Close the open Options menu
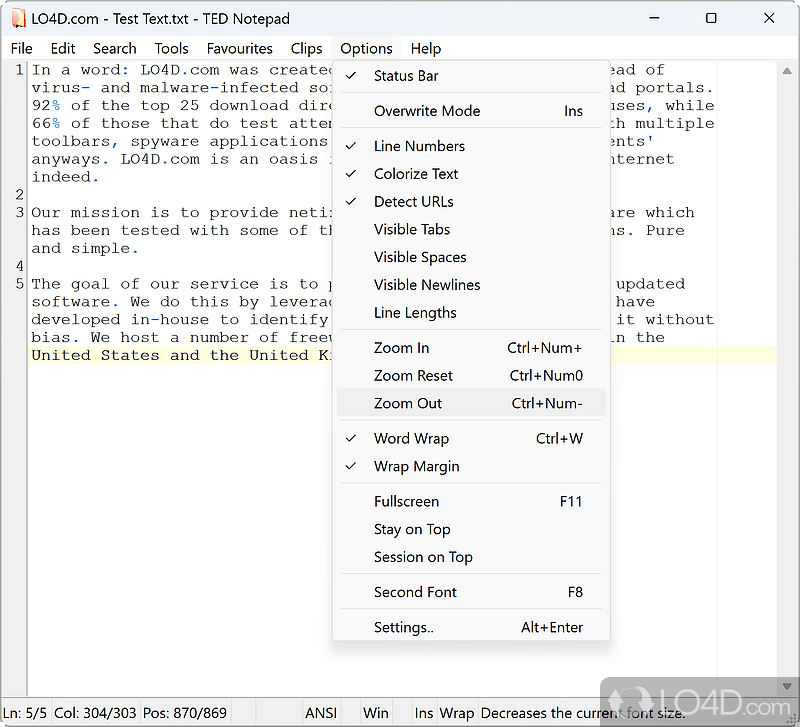The image size is (800, 727). pyautogui.click(x=366, y=48)
